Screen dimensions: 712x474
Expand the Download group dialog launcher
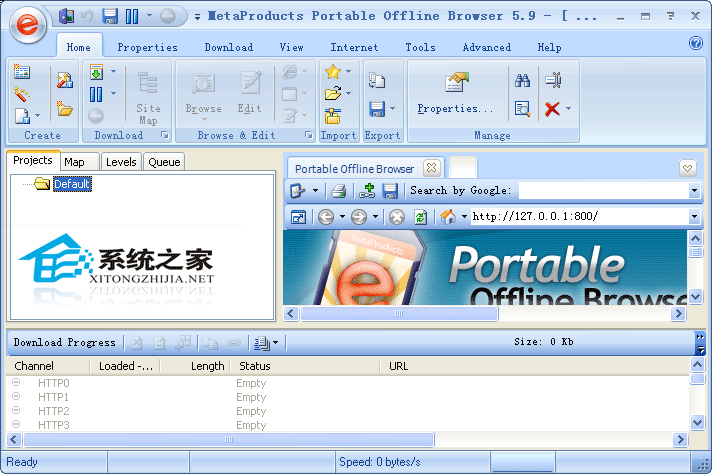(x=165, y=135)
